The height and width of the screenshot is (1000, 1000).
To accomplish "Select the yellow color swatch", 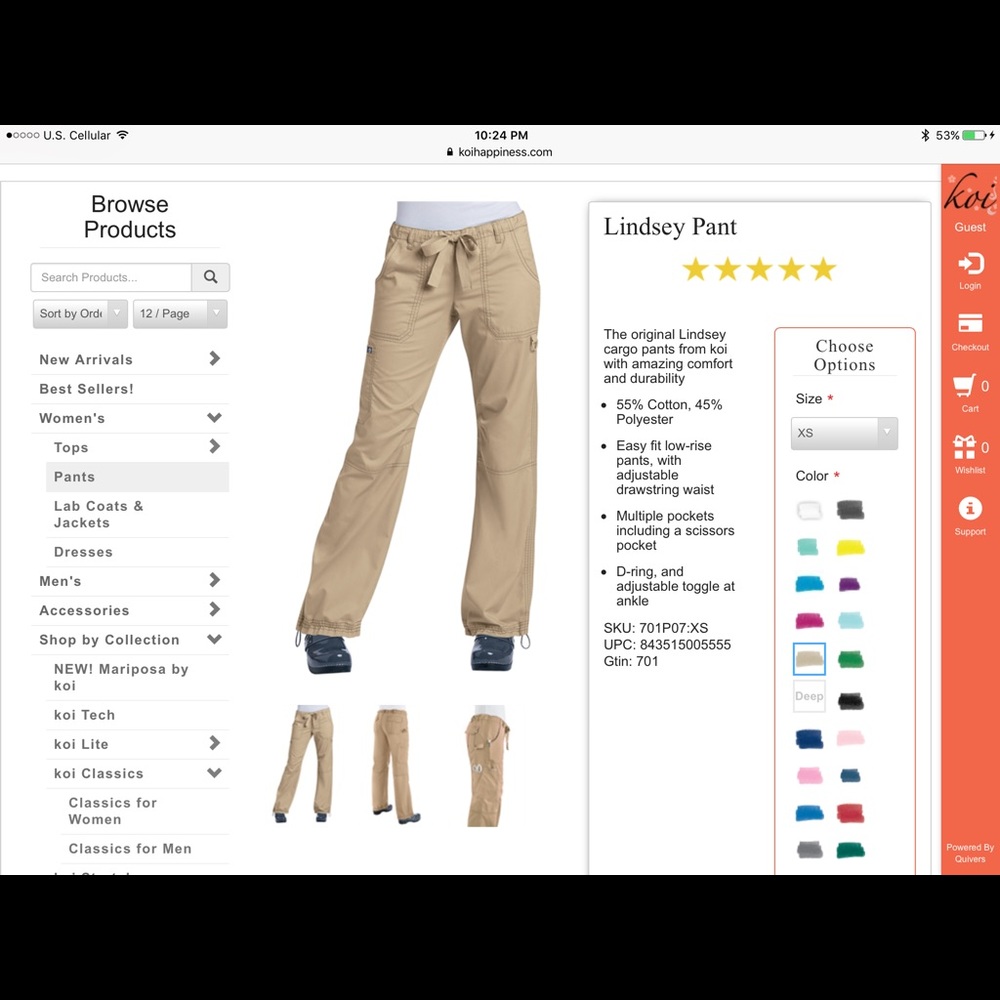I will pos(850,547).
